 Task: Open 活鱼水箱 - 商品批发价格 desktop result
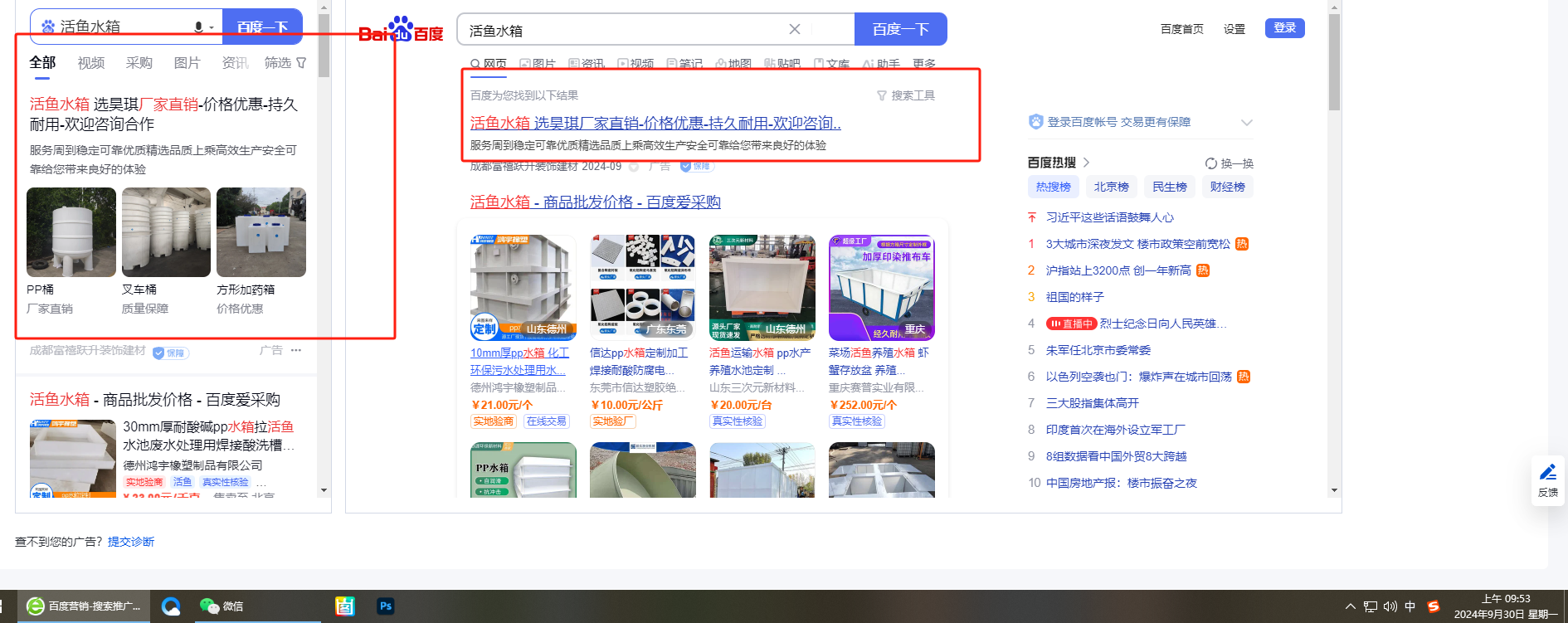[x=595, y=202]
